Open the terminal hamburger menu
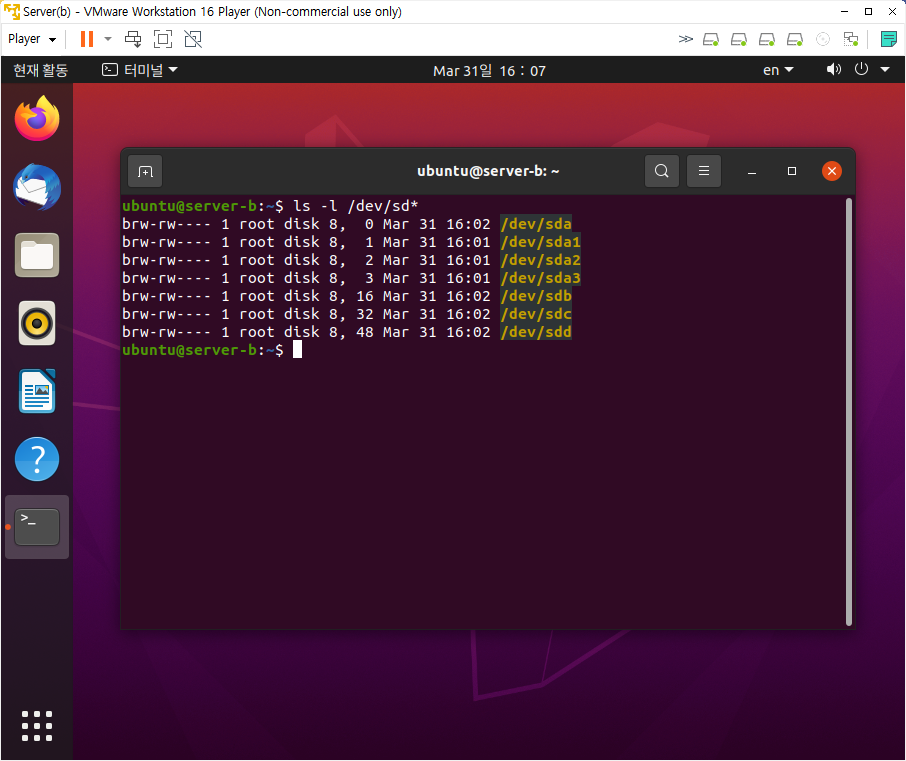This screenshot has height=761, width=906. tap(704, 171)
